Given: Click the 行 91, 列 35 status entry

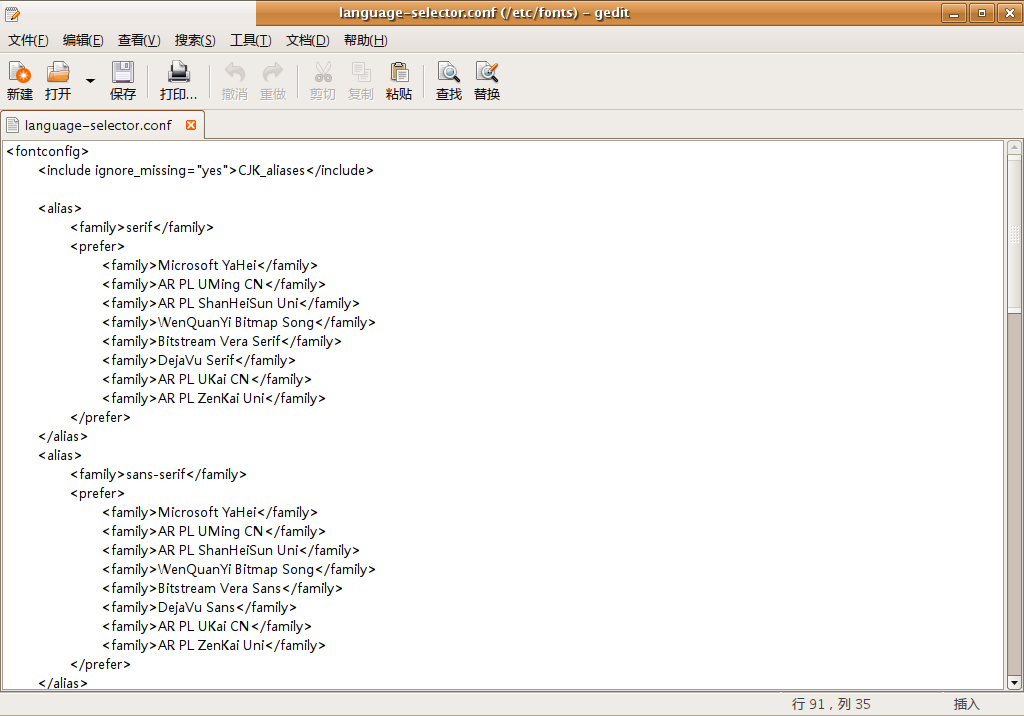Looking at the screenshot, I should 831,704.
